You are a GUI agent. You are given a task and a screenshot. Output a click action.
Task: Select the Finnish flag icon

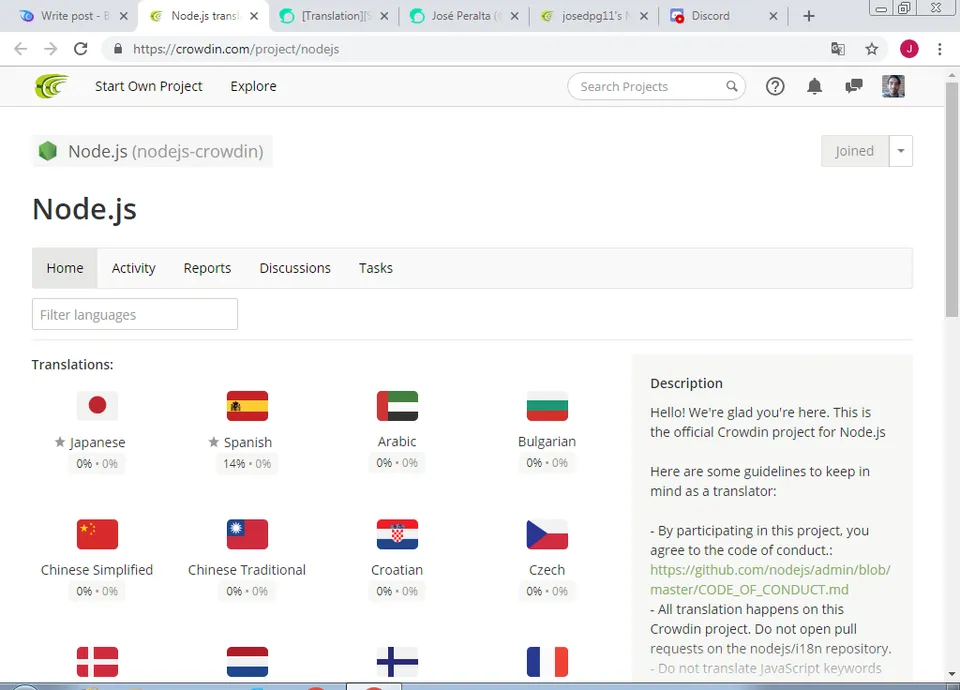pos(397,662)
